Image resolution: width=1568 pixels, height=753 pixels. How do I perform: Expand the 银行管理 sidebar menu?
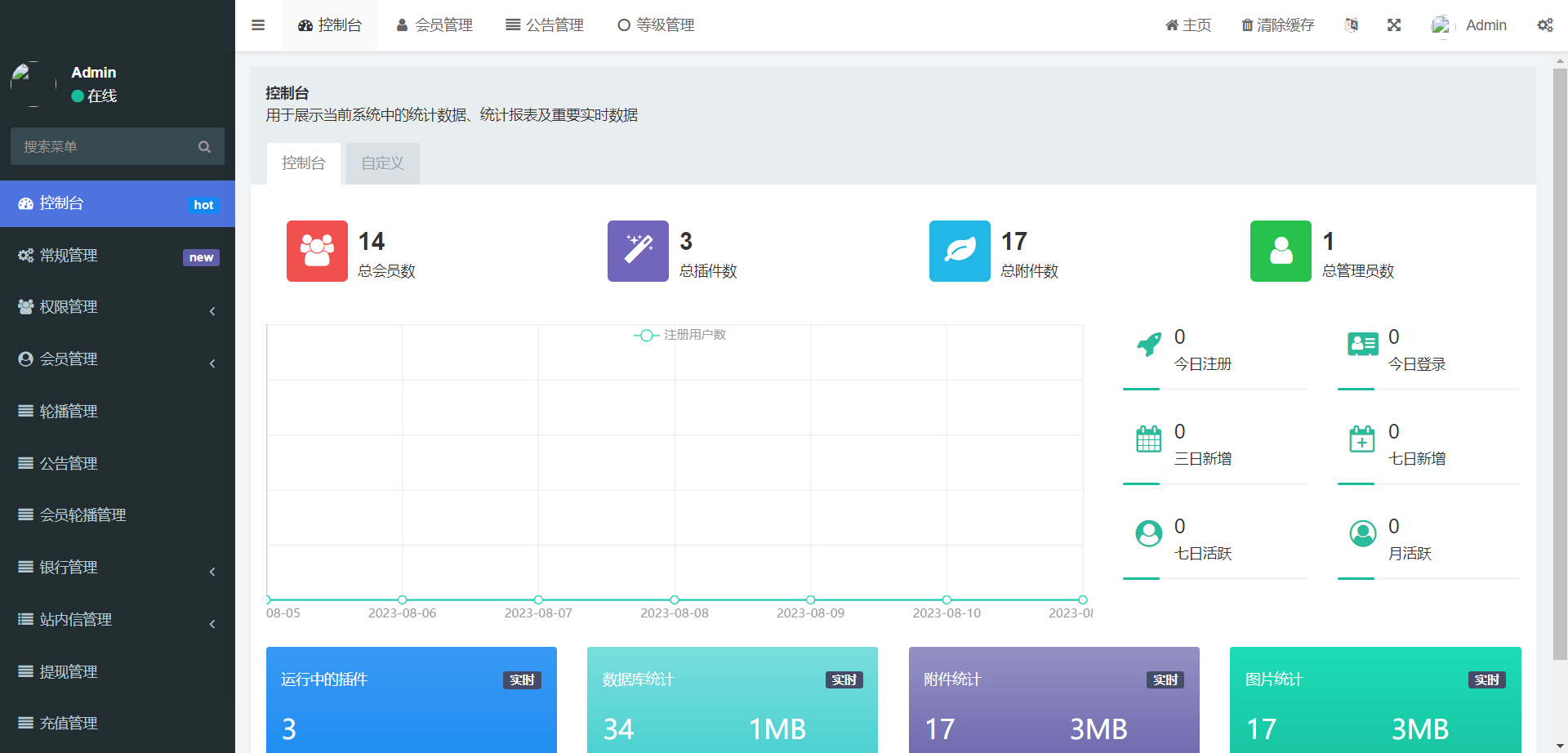[118, 568]
